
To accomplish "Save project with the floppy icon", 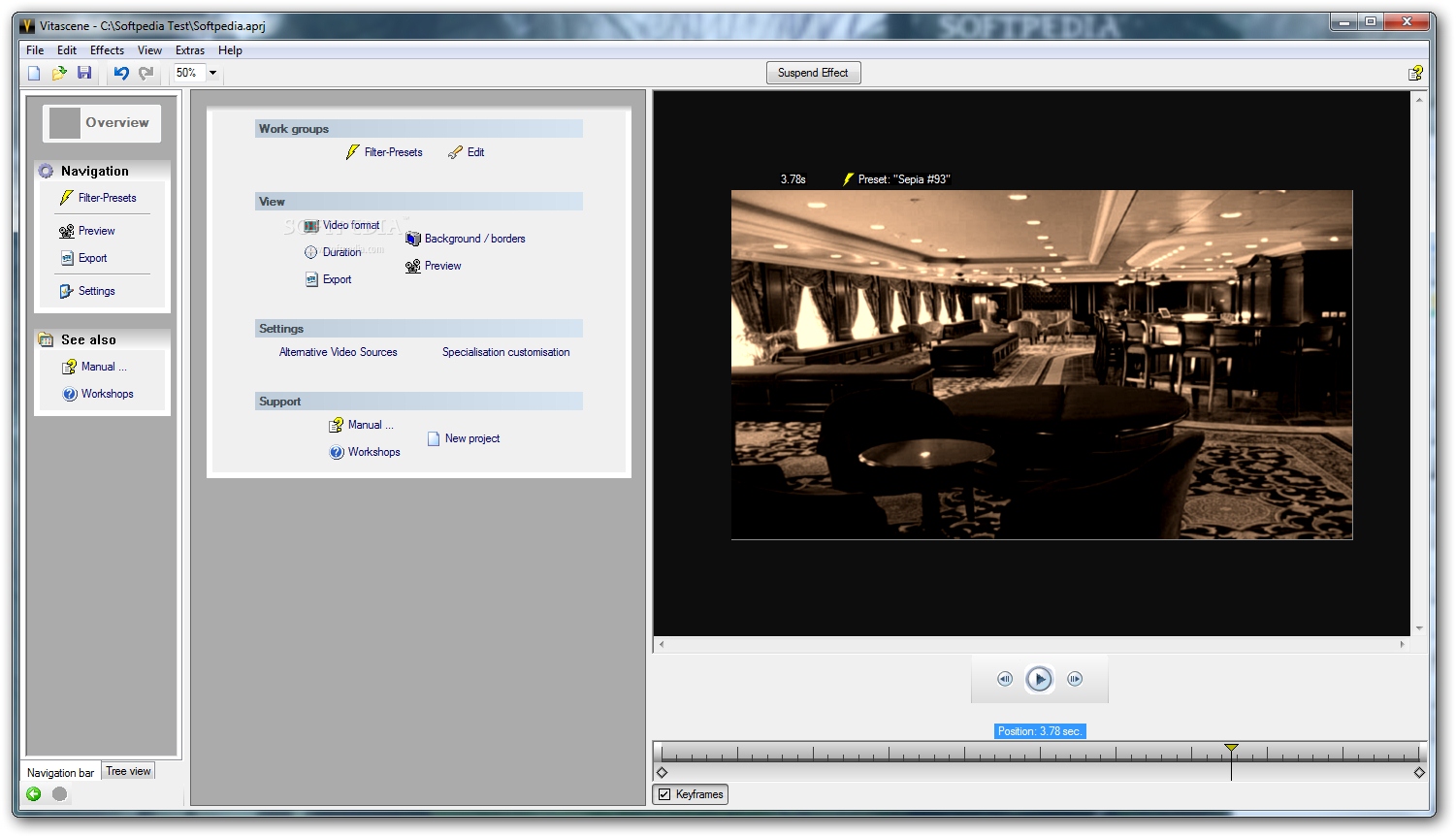I will pos(84,73).
